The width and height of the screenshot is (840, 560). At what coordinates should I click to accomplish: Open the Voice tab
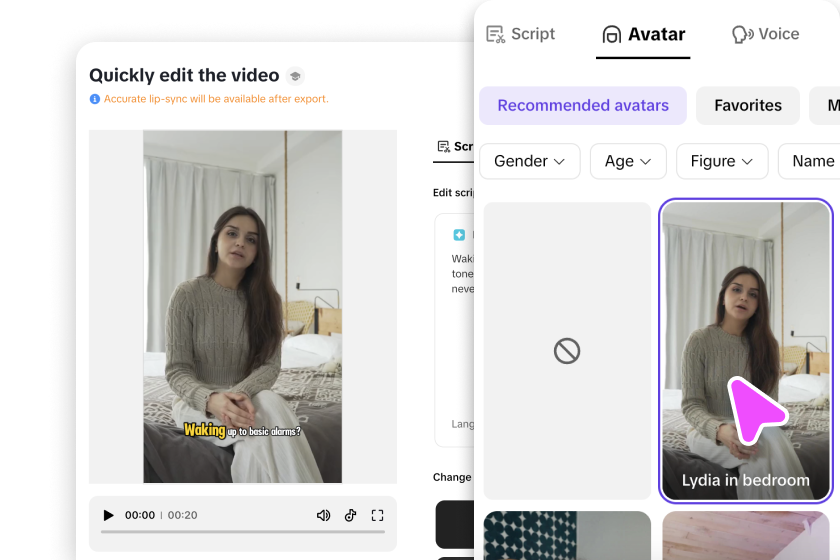(766, 34)
